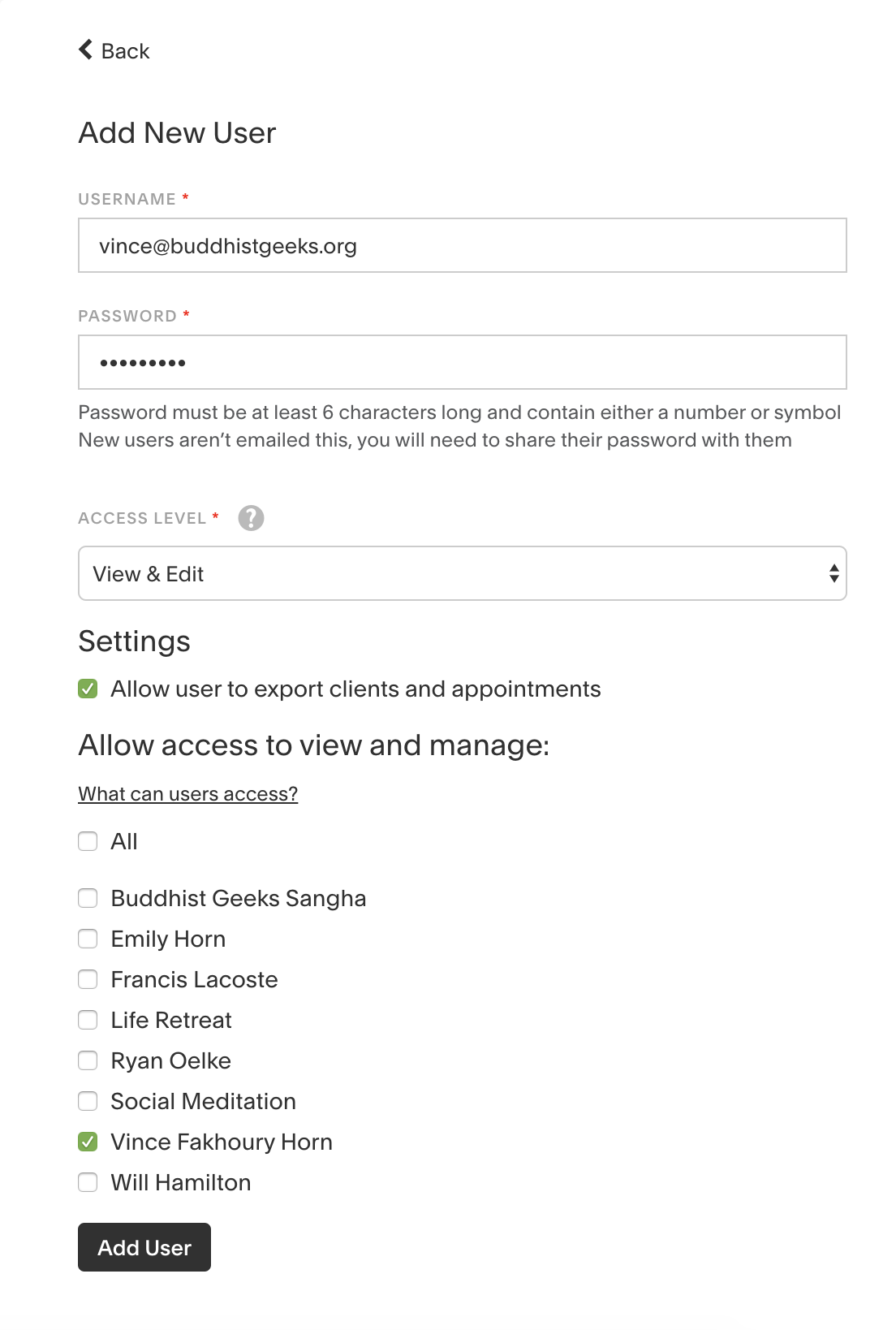Open the View & Edit access dropdown
The width and height of the screenshot is (896, 1330).
coord(463,573)
